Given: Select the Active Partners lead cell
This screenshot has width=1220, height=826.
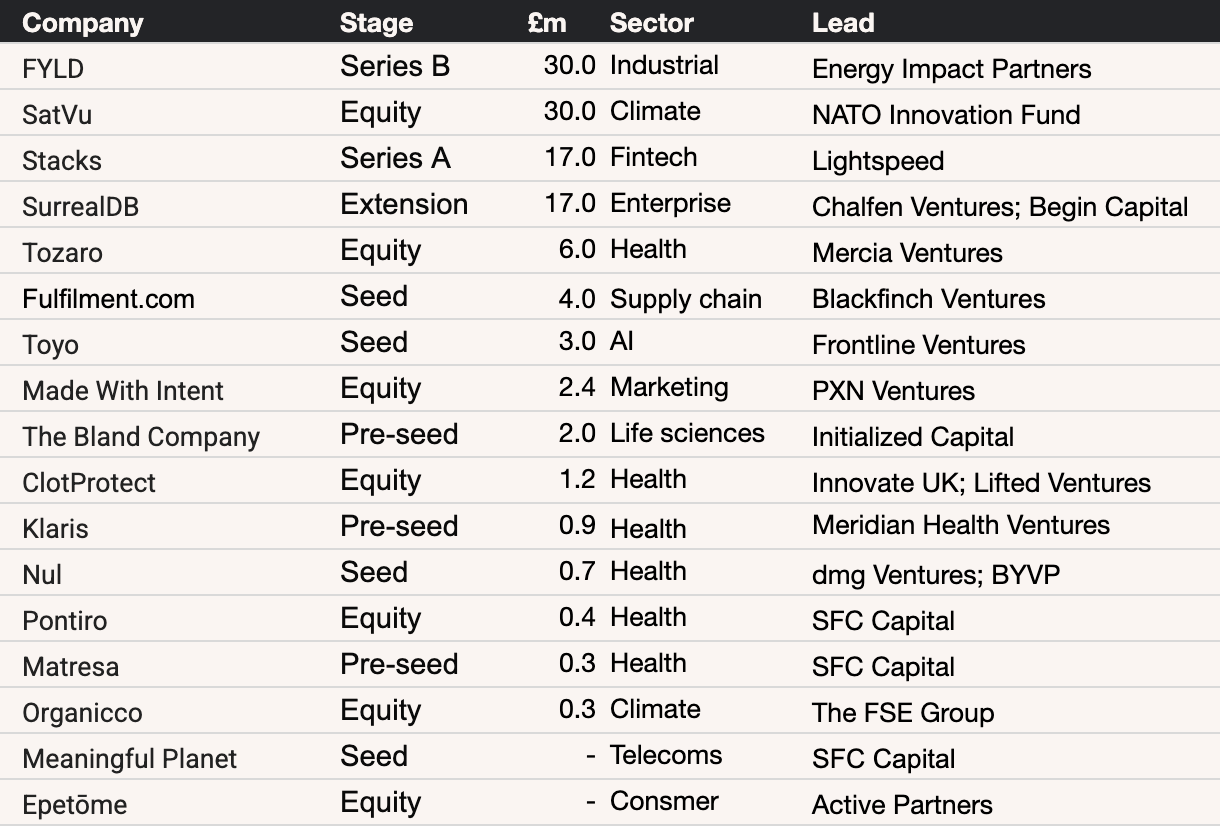Looking at the screenshot, I should [902, 805].
